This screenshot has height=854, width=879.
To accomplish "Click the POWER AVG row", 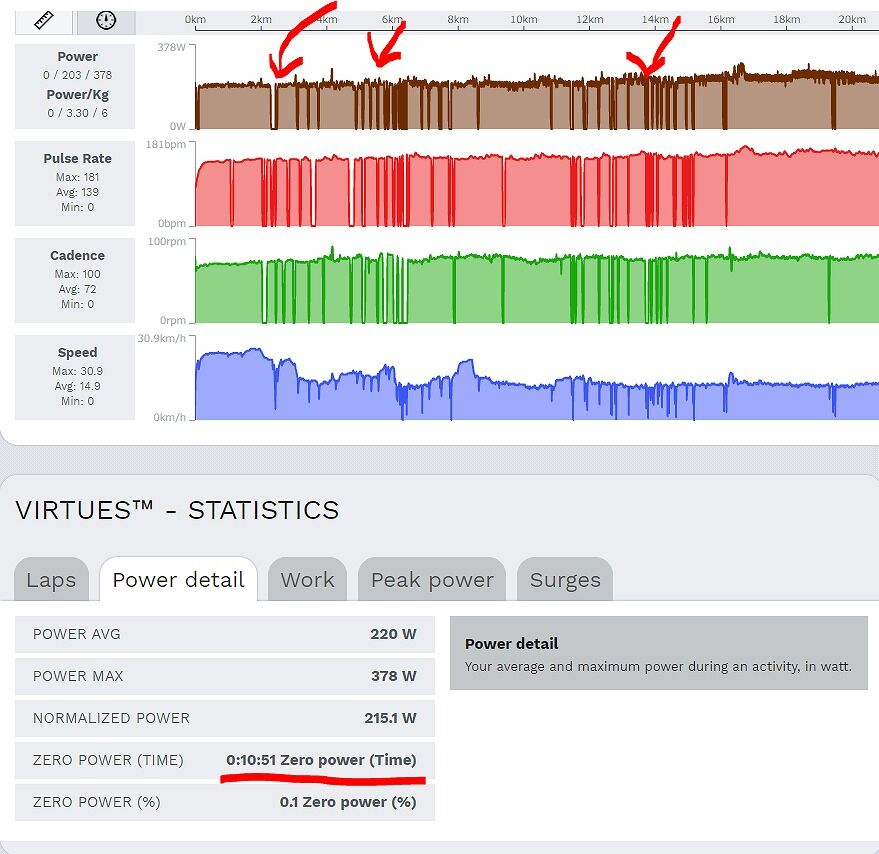I will point(225,634).
